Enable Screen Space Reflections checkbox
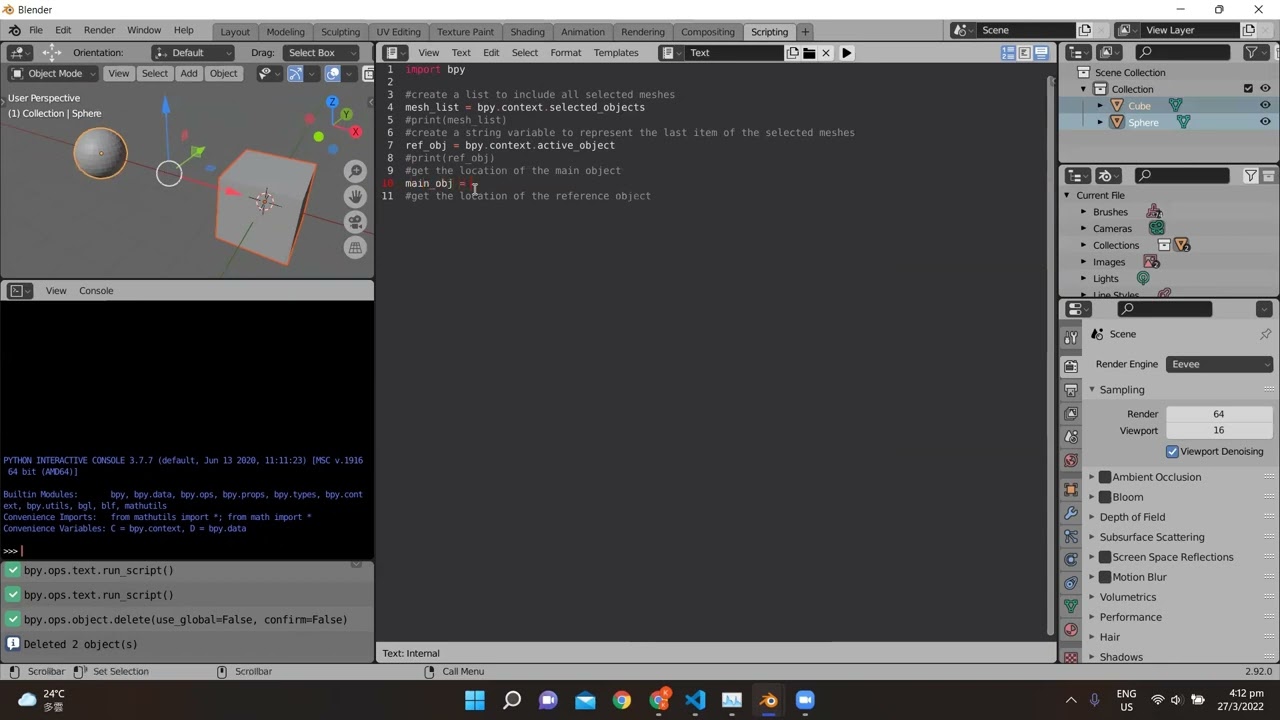Screen dimensions: 1280x720 1105,557
